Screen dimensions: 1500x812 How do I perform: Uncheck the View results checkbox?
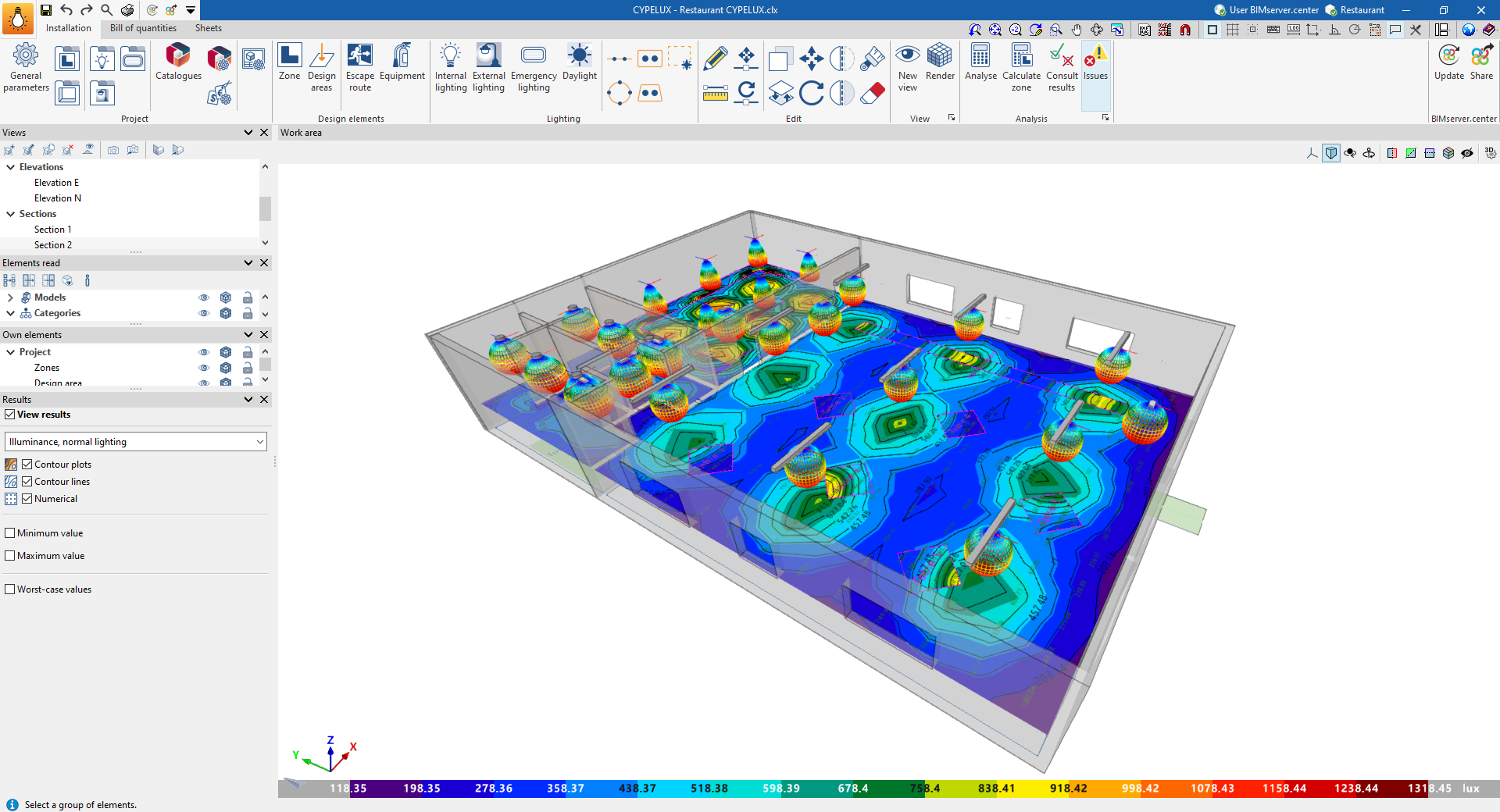point(10,415)
